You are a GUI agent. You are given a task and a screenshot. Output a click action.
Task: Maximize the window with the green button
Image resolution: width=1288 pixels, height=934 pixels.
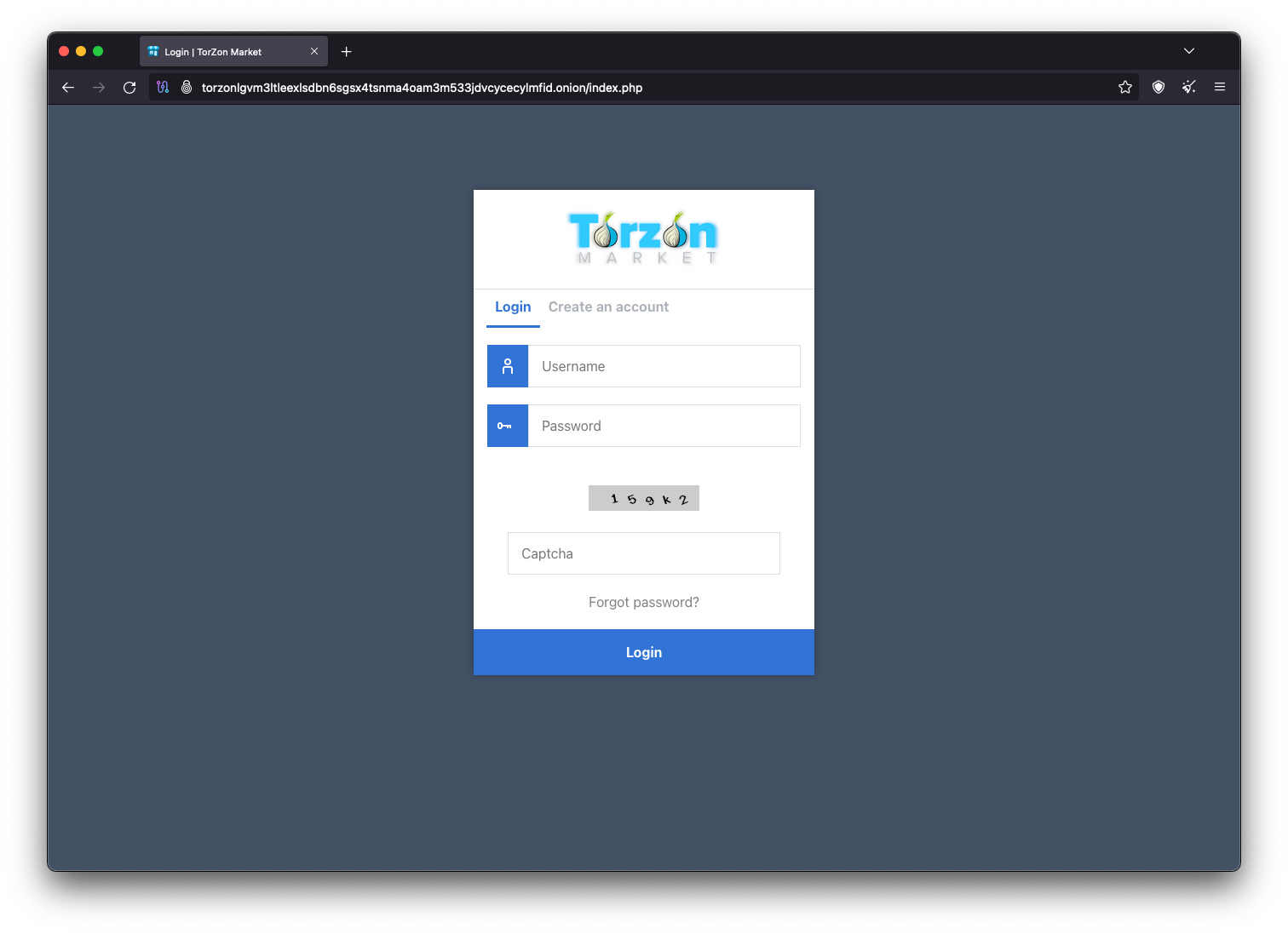pyautogui.click(x=98, y=51)
